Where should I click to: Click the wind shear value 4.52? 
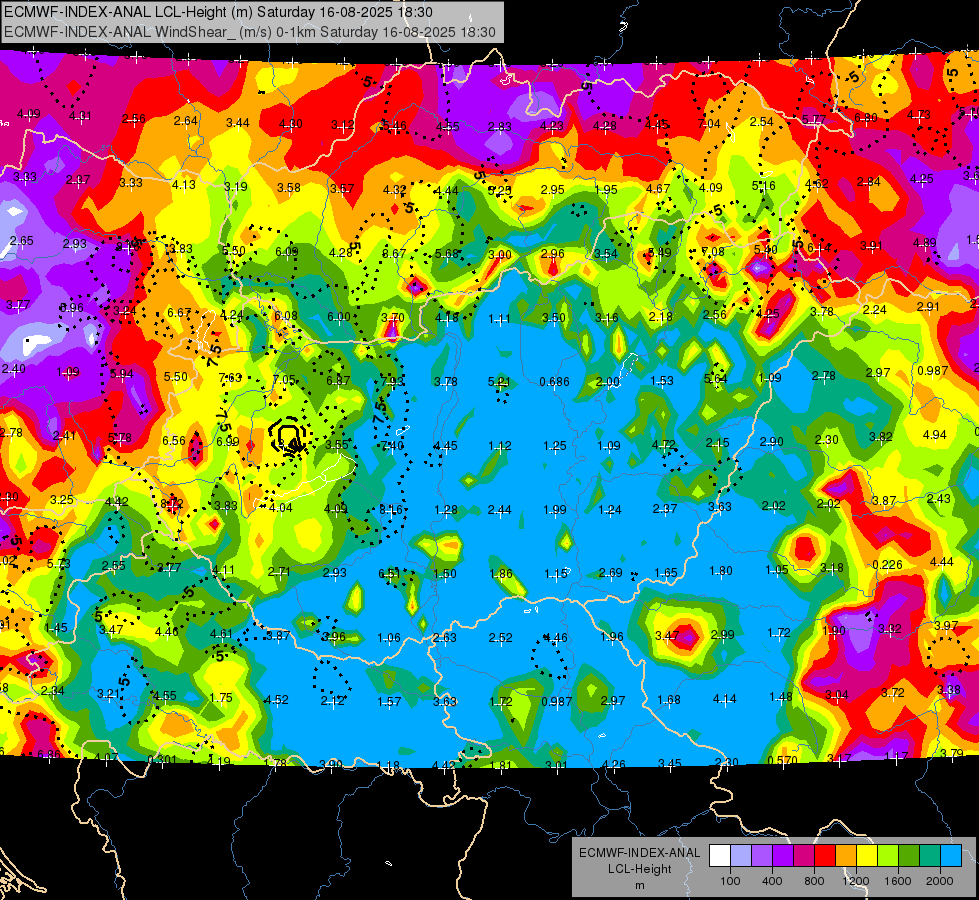pyautogui.click(x=276, y=700)
